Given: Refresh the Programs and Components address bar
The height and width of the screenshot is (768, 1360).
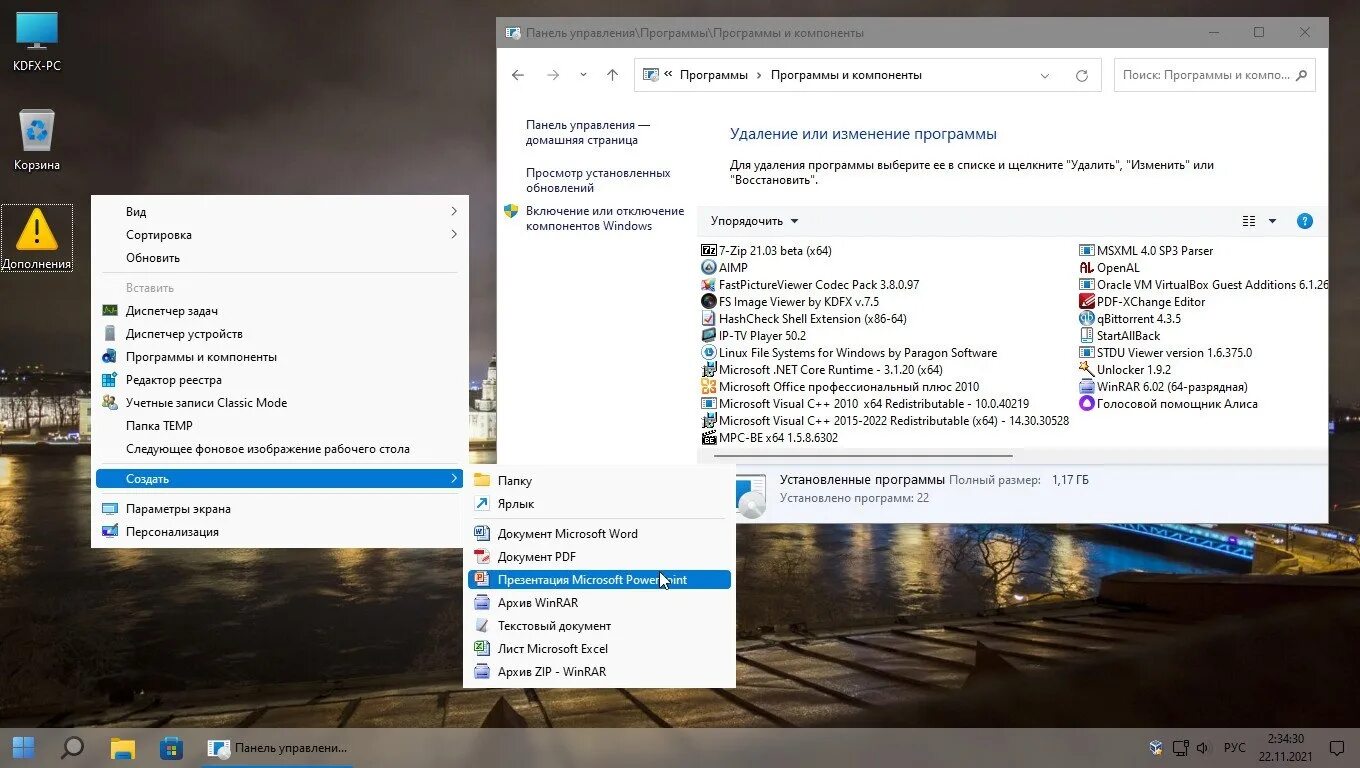Looking at the screenshot, I should coord(1081,75).
